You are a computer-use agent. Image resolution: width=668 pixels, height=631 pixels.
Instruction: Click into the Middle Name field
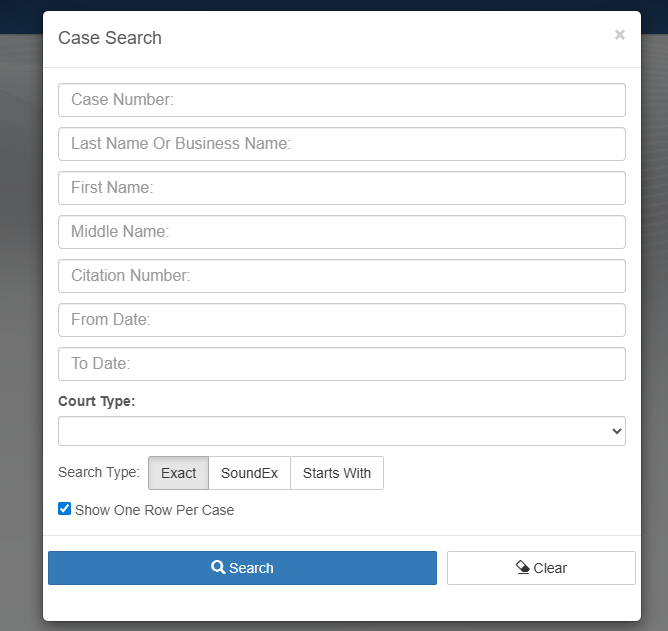341,232
